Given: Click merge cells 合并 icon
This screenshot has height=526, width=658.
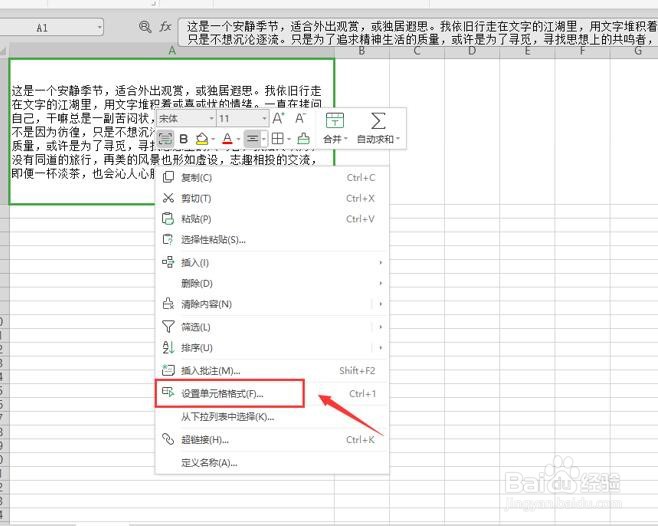Looking at the screenshot, I should pyautogui.click(x=334, y=120).
